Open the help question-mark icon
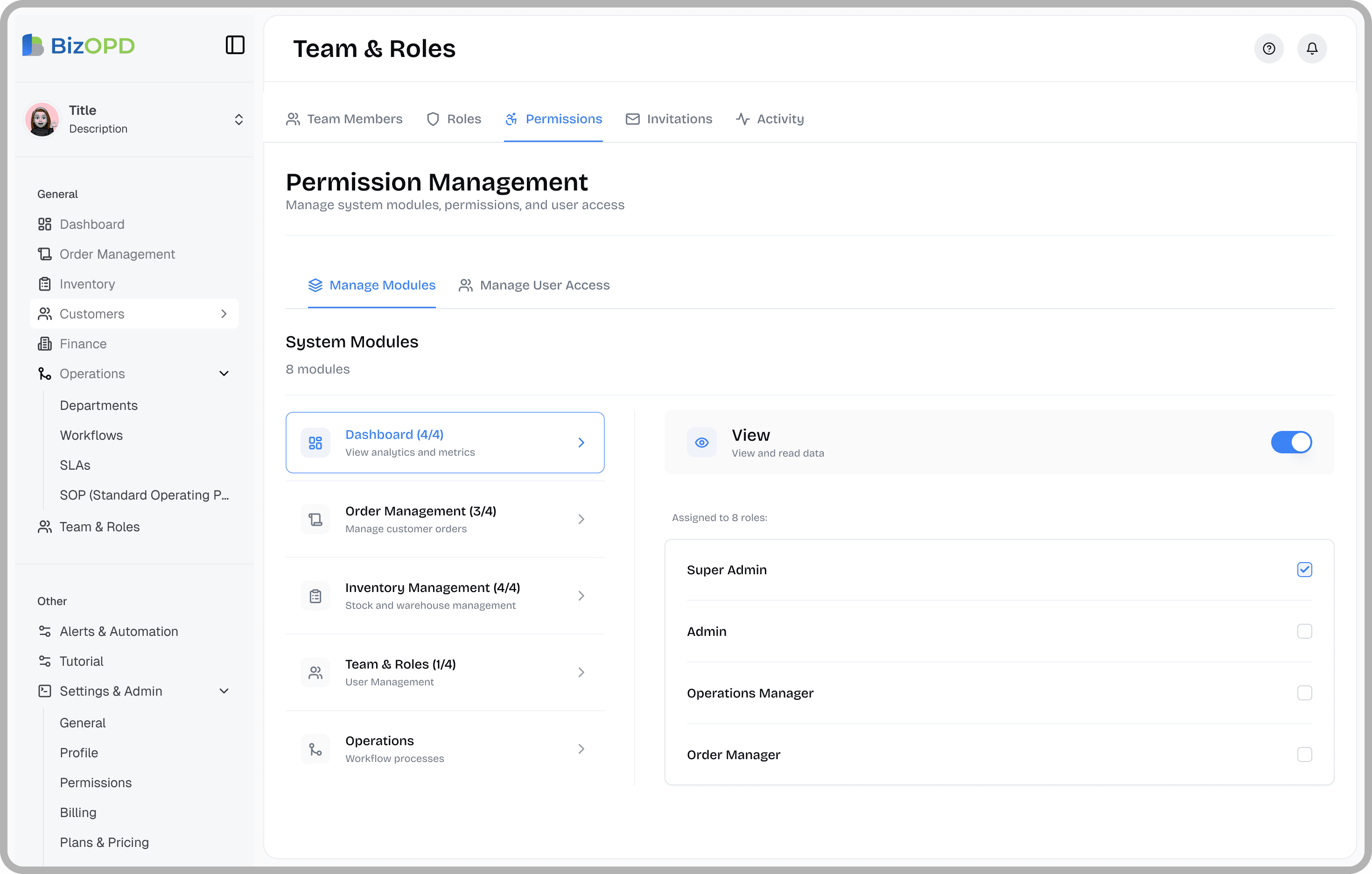Viewport: 1372px width, 874px height. tap(1268, 49)
